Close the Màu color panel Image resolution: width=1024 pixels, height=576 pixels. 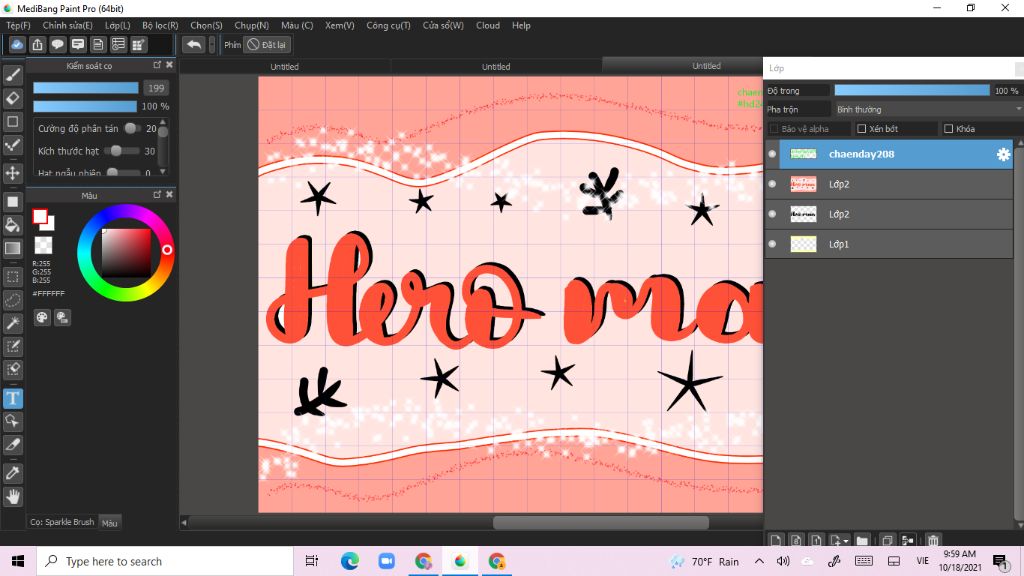[169, 195]
